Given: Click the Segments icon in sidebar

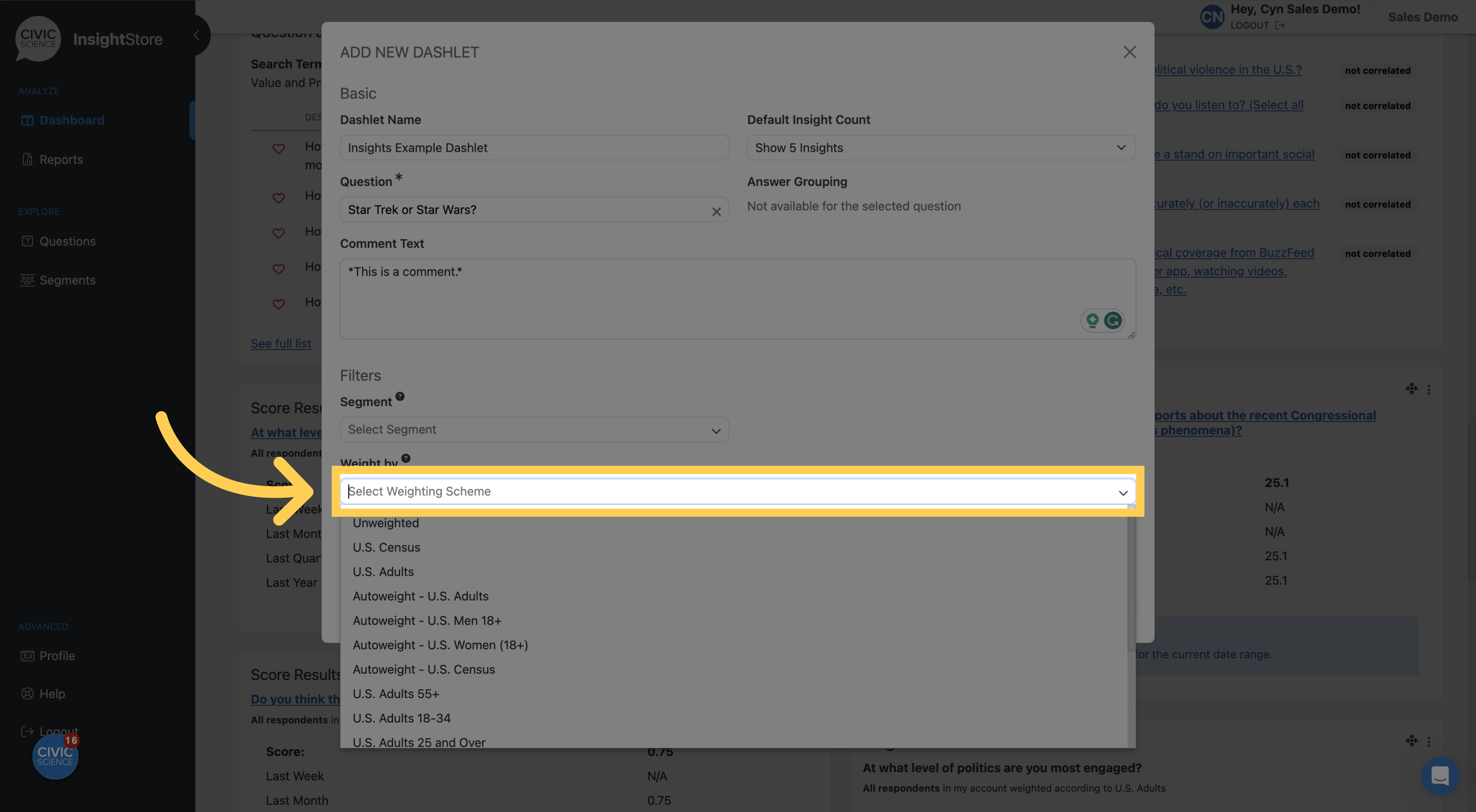Looking at the screenshot, I should coord(27,280).
